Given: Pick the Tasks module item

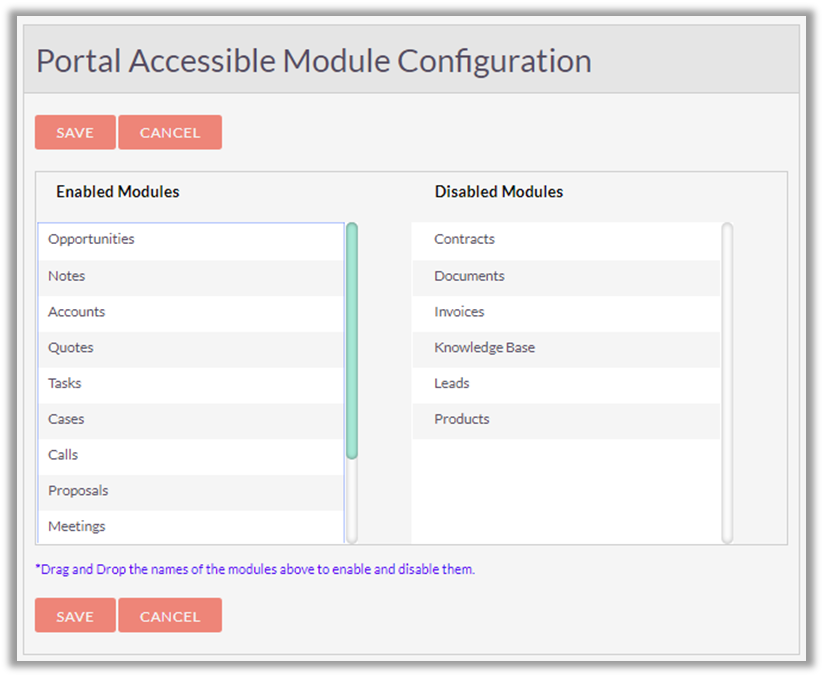Looking at the screenshot, I should [65, 383].
